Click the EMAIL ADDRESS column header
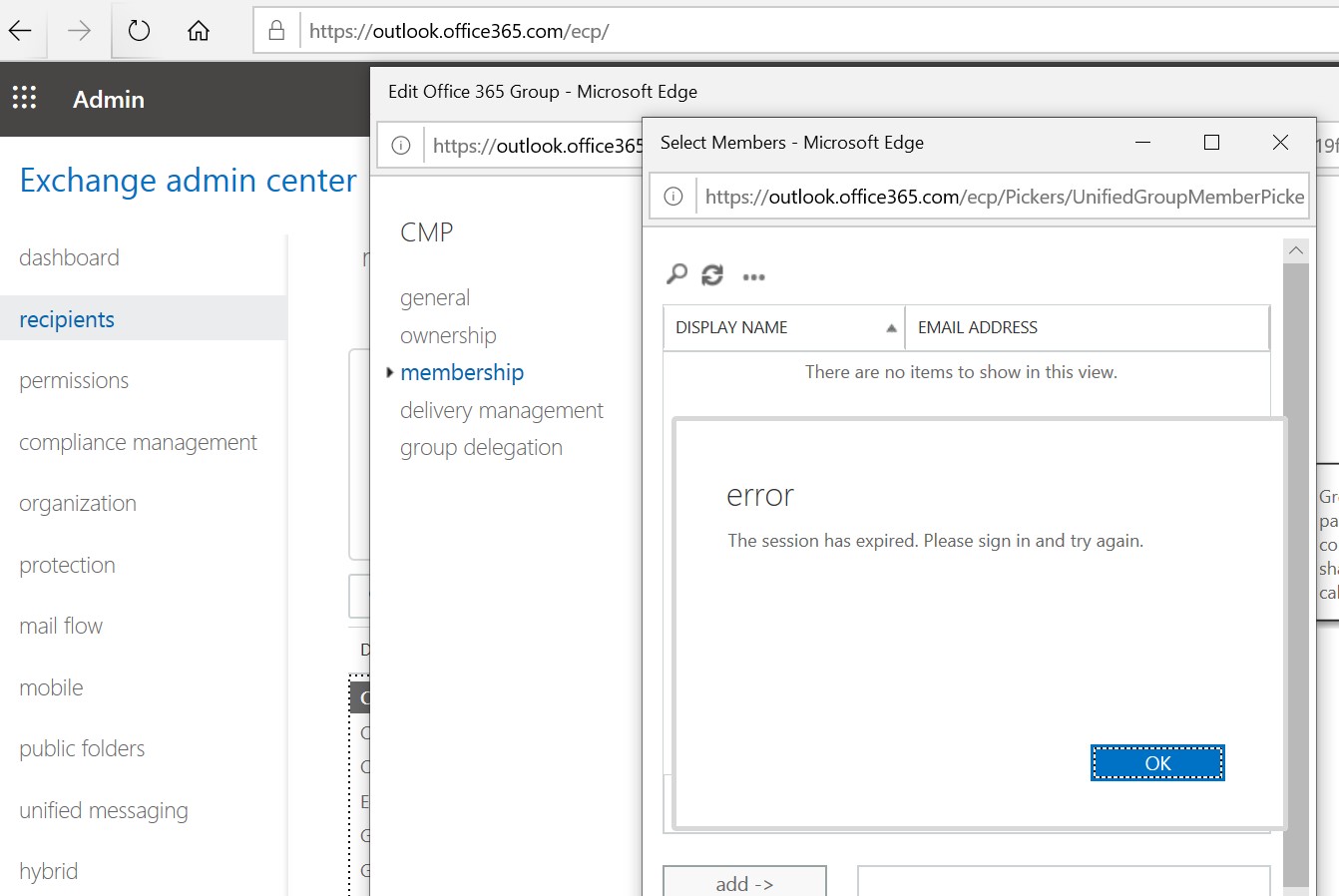 tap(1088, 327)
